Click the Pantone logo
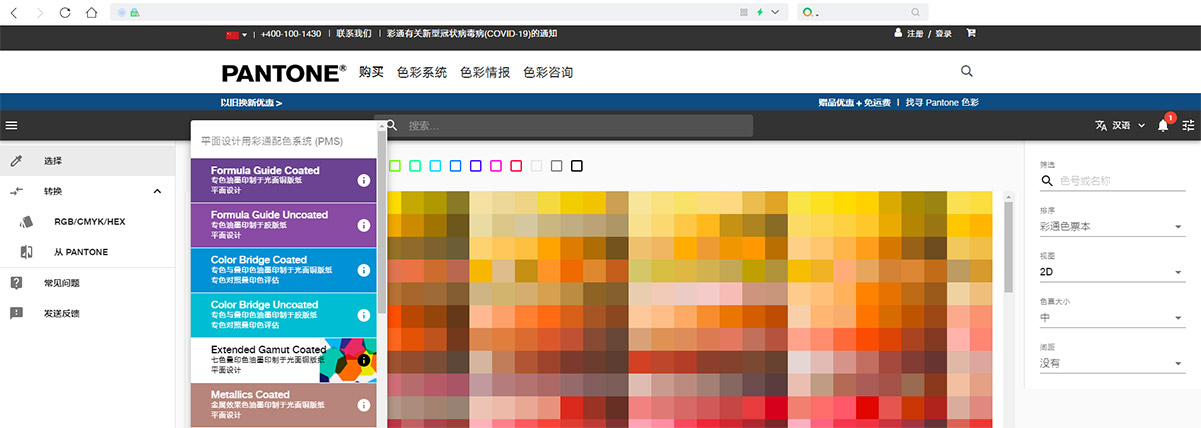The width and height of the screenshot is (1201, 428). (x=284, y=73)
